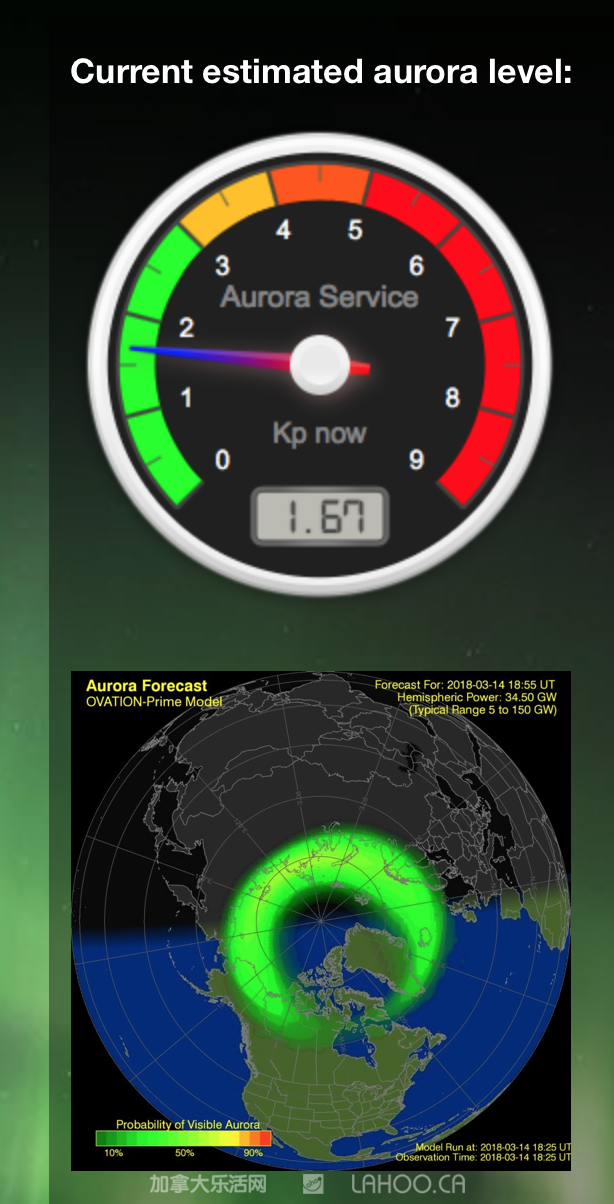Image resolution: width=614 pixels, height=1204 pixels.
Task: Click the Kp digital readout showing 1.67
Action: tap(320, 517)
